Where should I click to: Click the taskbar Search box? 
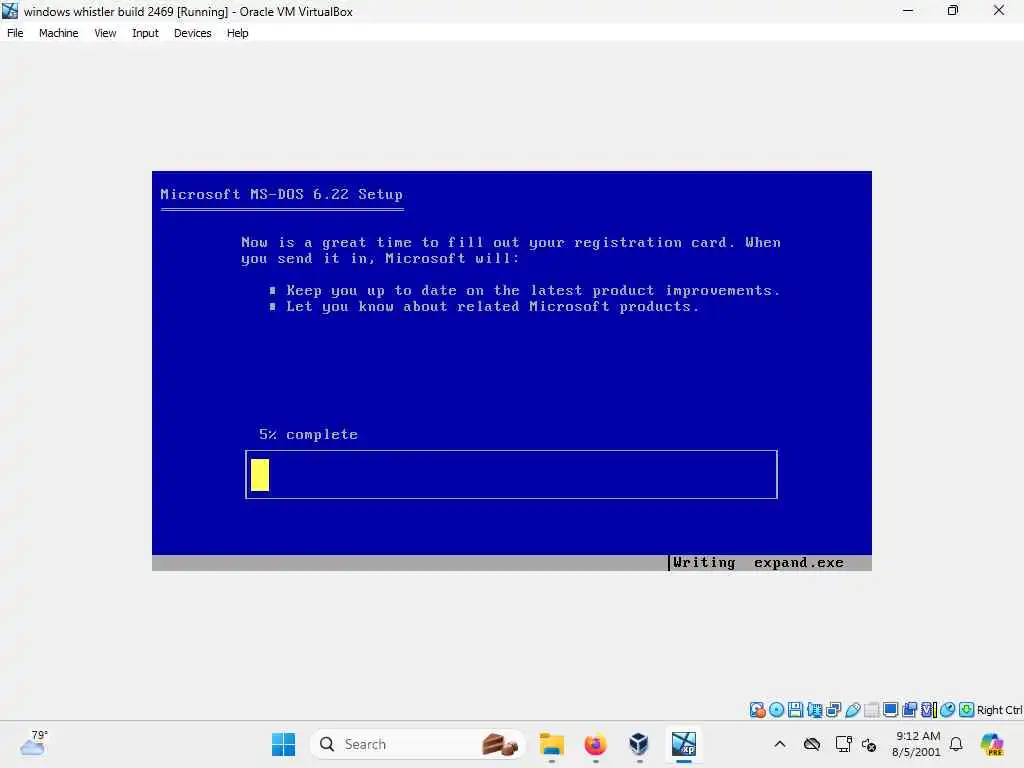point(418,744)
